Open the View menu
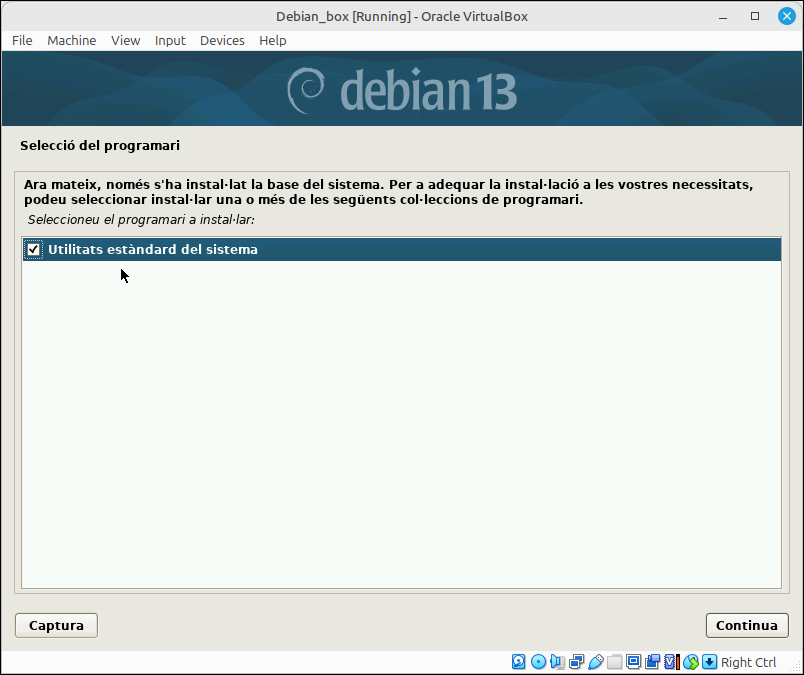 [126, 41]
